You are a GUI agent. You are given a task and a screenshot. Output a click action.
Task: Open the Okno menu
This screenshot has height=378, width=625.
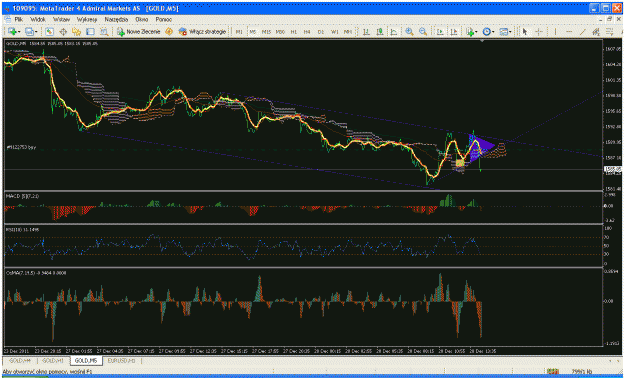142,19
